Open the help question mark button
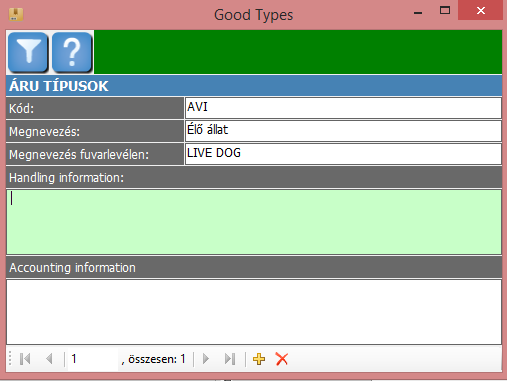Viewport: 507px width, 381px height. [x=72, y=52]
